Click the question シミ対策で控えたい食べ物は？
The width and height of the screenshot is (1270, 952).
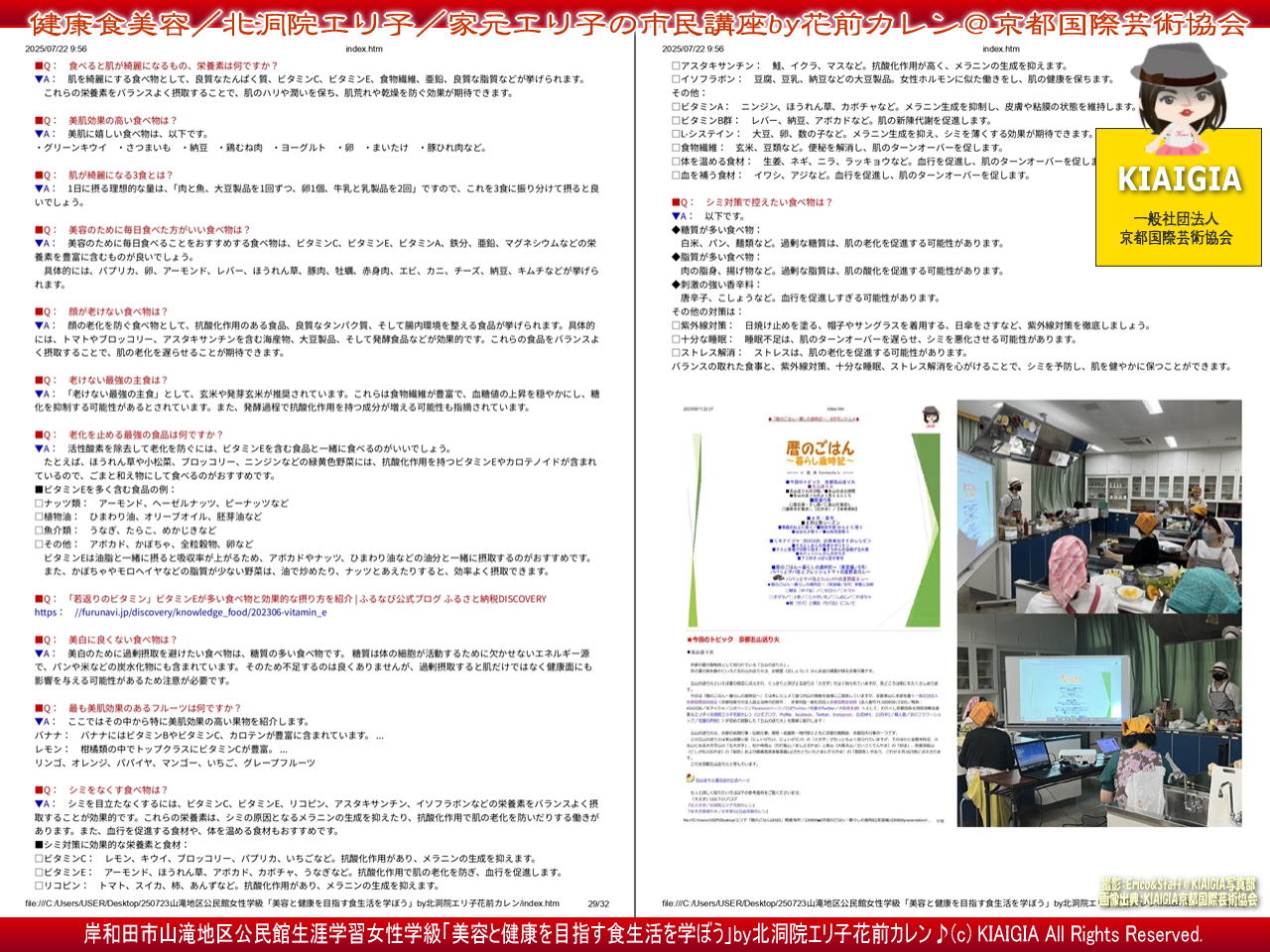[x=752, y=202]
